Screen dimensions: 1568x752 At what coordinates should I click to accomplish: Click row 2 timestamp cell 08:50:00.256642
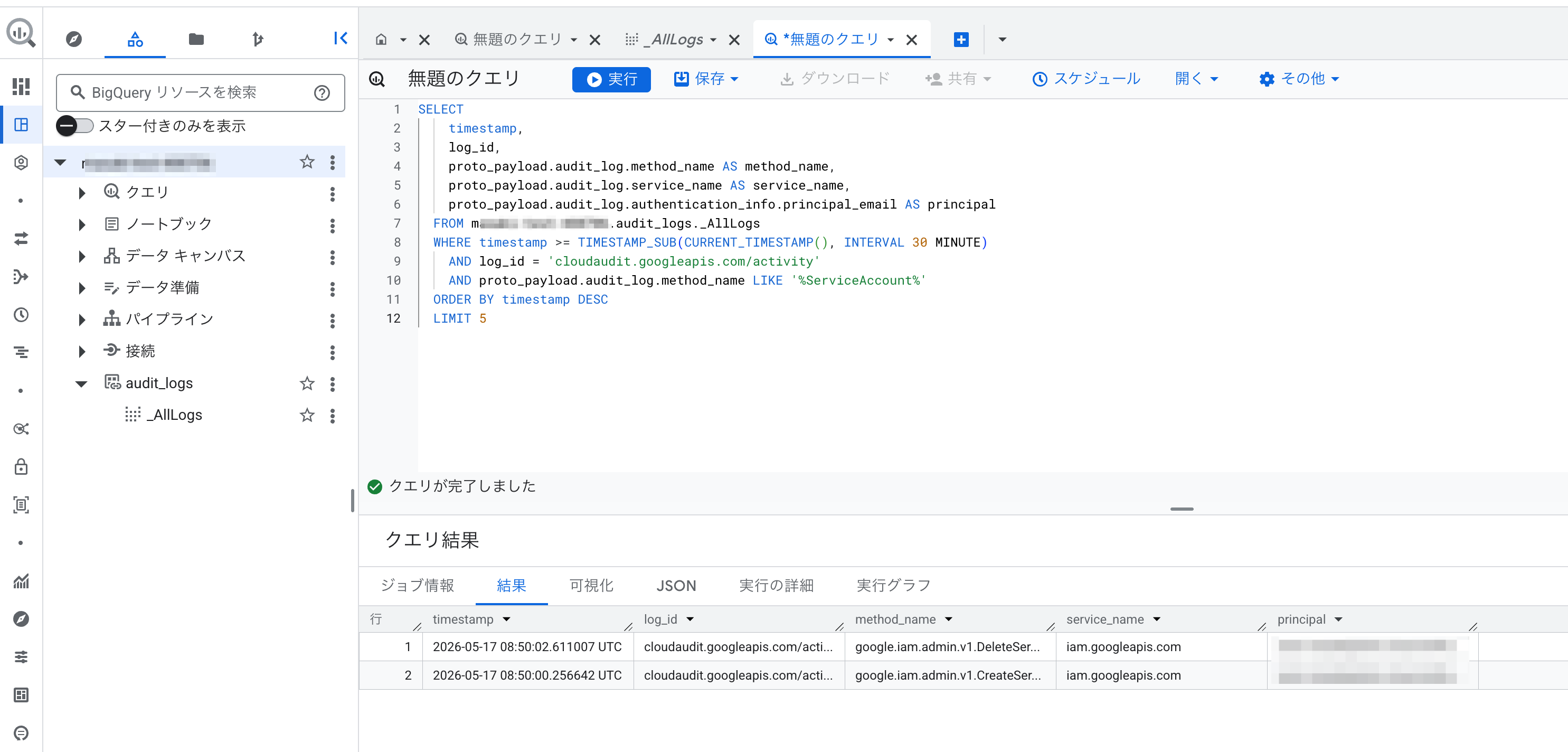click(528, 675)
